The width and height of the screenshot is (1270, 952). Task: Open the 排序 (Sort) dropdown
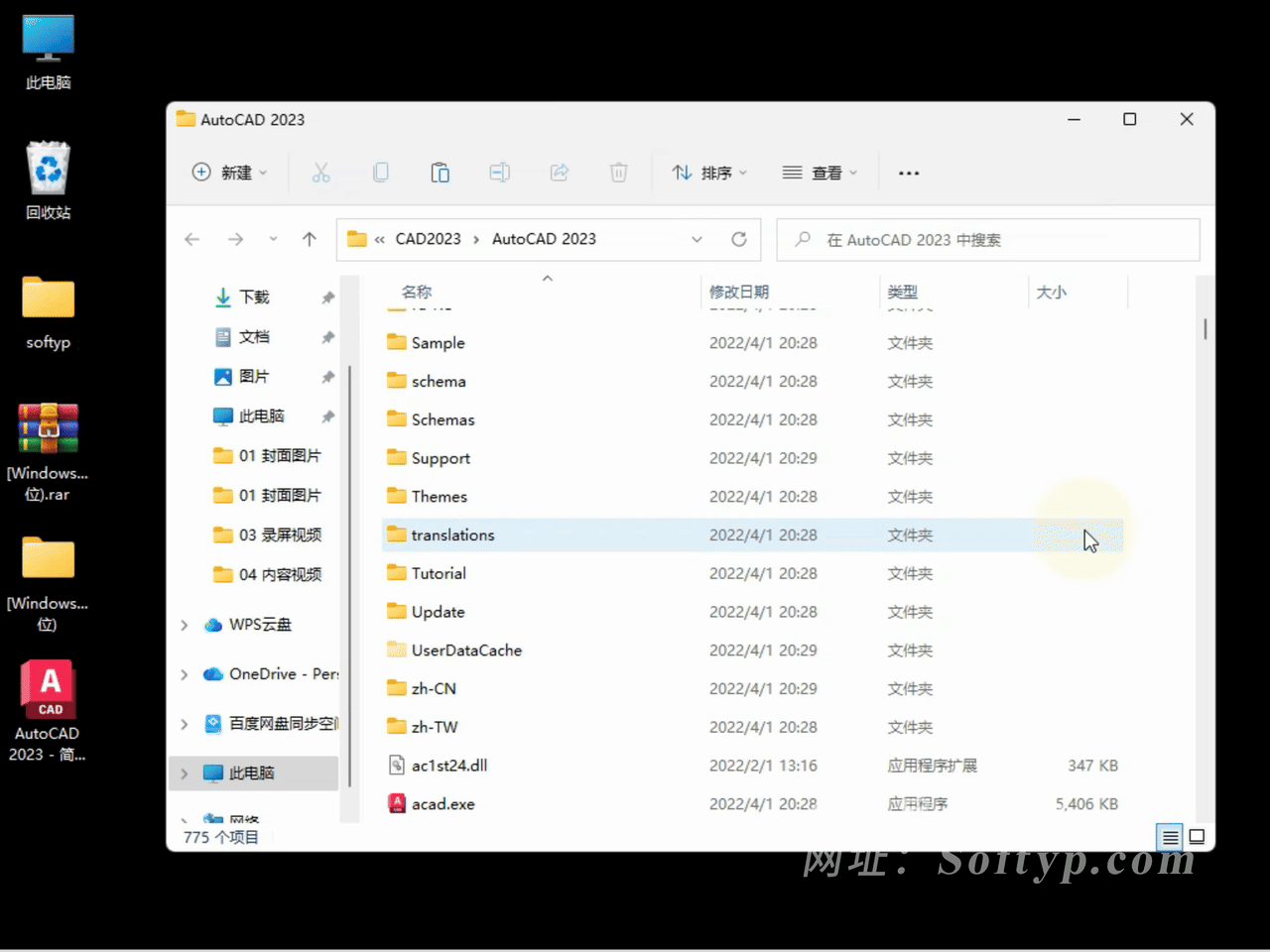(708, 172)
